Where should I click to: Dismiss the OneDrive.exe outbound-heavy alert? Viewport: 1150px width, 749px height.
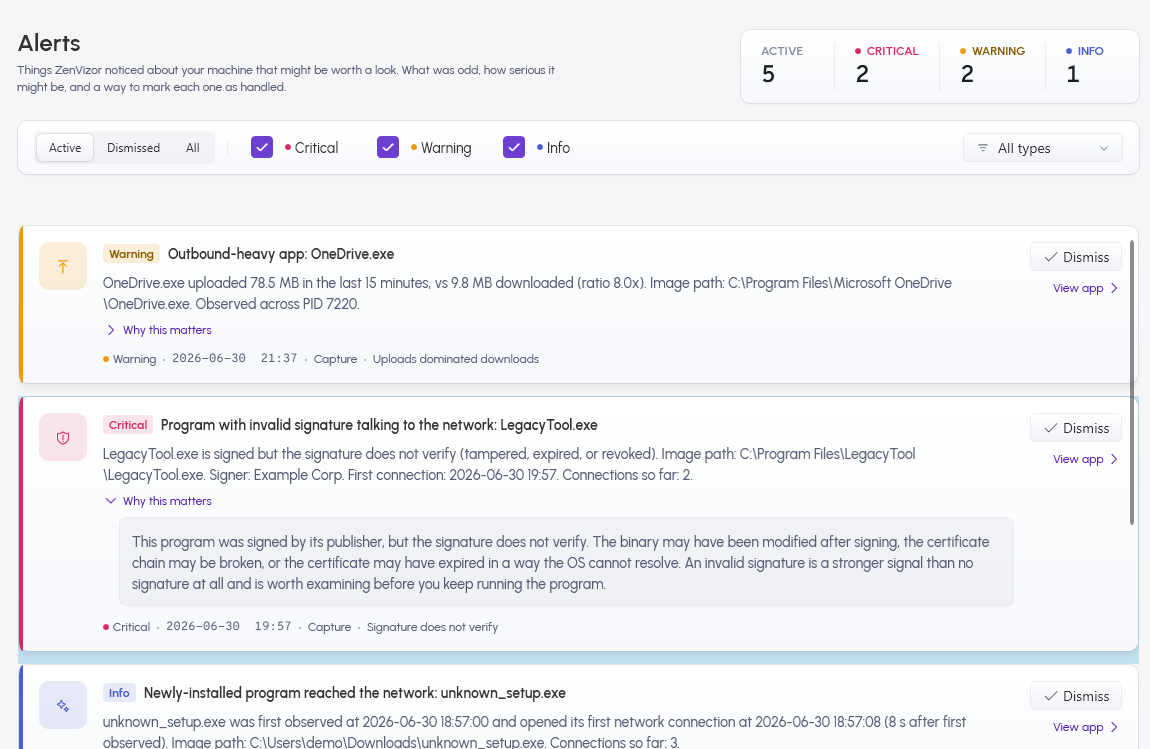click(x=1076, y=257)
